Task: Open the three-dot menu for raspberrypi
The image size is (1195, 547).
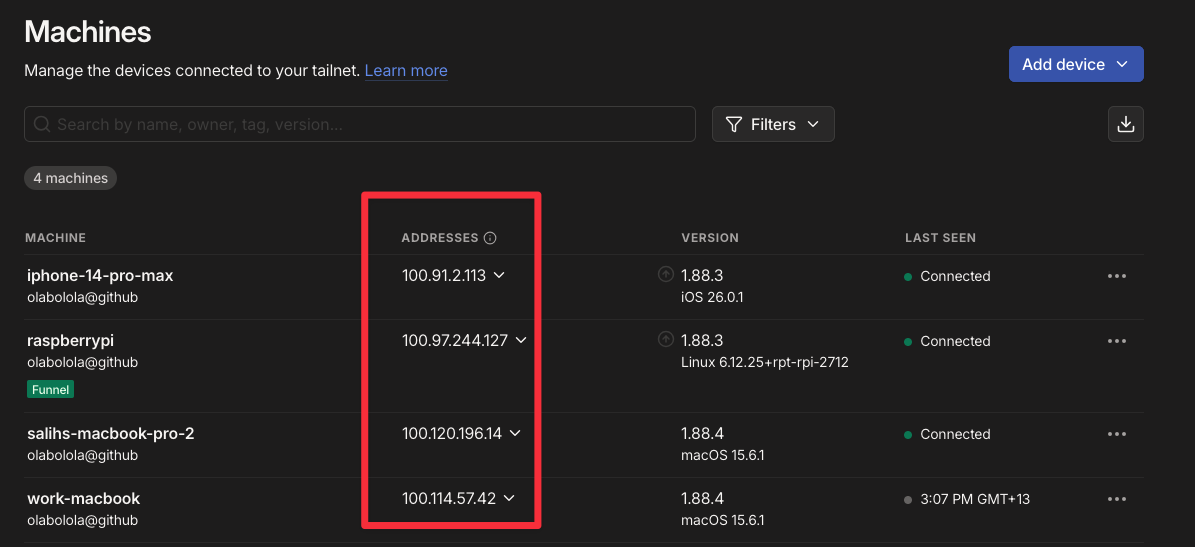Action: coord(1117,341)
